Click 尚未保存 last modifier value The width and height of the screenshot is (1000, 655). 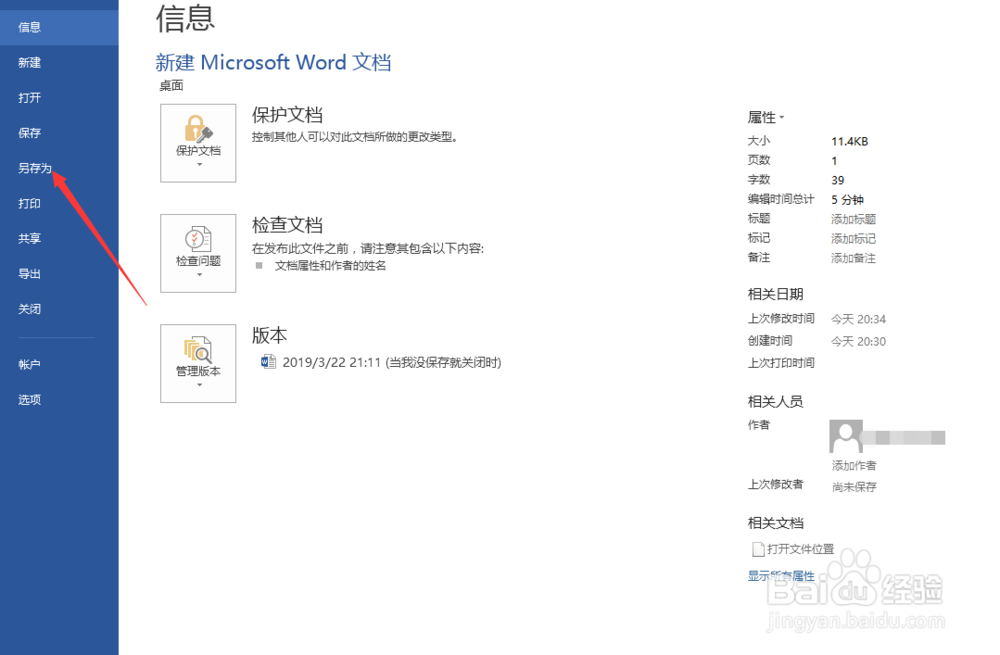854,487
